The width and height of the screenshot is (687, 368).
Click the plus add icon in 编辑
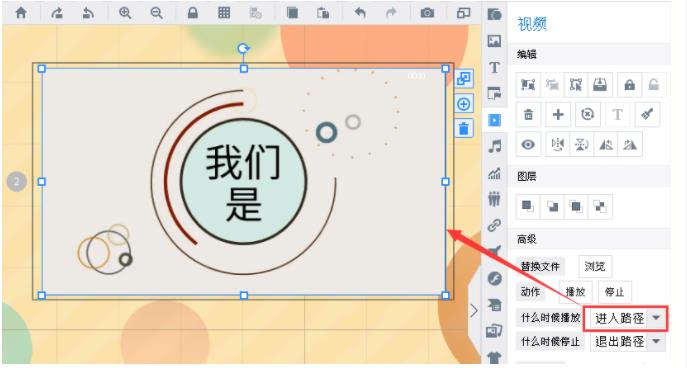tap(558, 114)
